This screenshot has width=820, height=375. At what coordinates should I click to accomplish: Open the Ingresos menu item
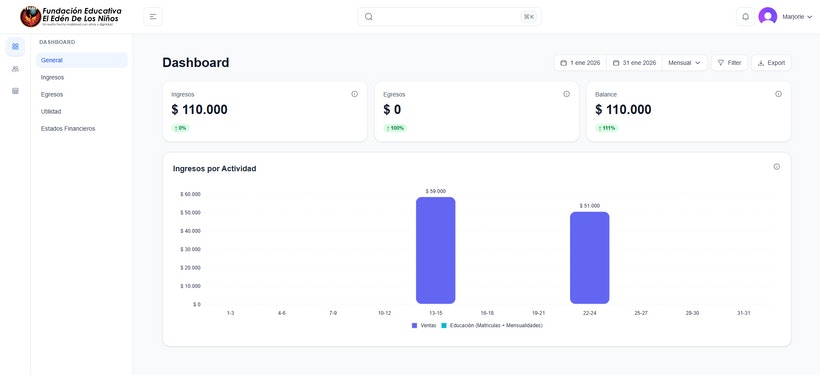82,77
